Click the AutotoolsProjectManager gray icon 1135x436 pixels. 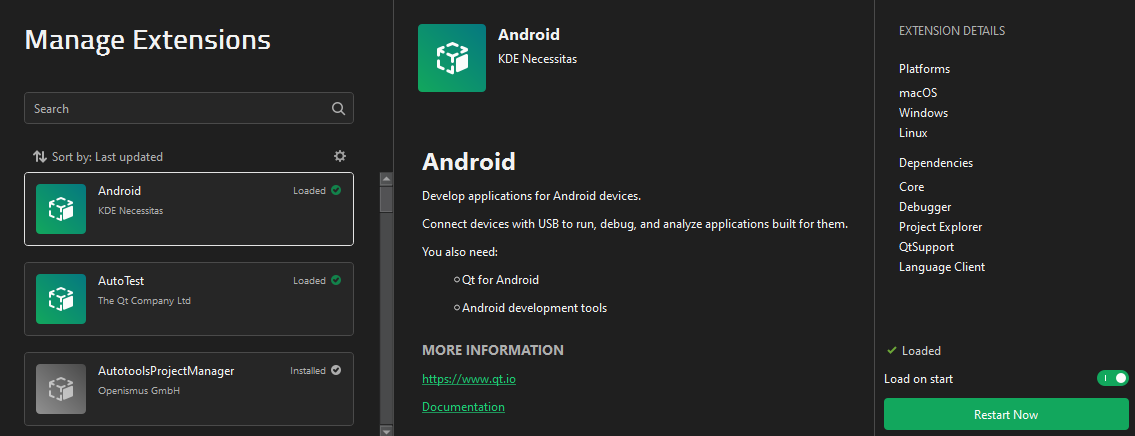pos(61,389)
